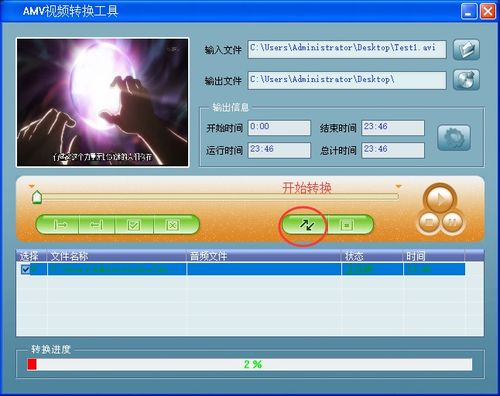The height and width of the screenshot is (396, 500).
Task: Click the 开始时间 field showing 0:00
Action: (x=279, y=128)
